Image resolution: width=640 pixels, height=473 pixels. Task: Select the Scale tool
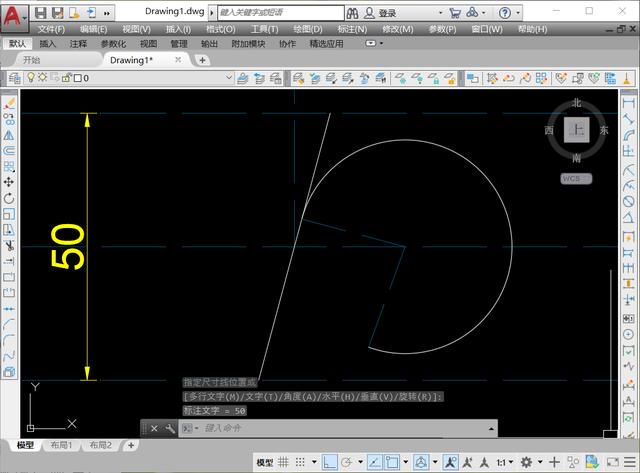click(x=9, y=214)
